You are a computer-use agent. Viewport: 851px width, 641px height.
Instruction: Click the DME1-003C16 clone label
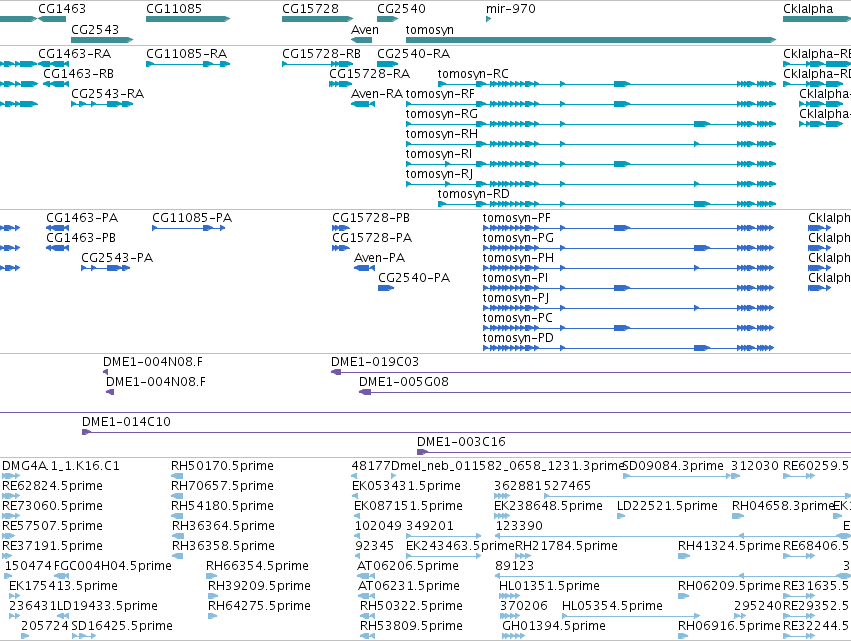pyautogui.click(x=461, y=442)
